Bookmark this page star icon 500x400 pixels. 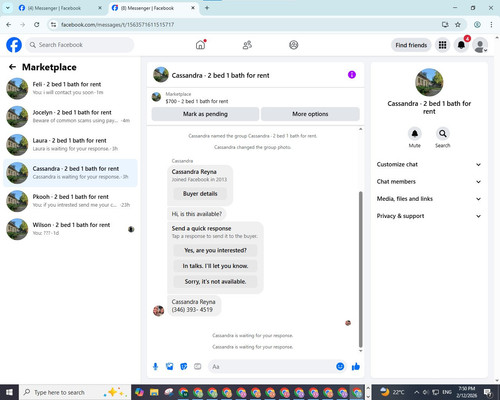pos(458,25)
